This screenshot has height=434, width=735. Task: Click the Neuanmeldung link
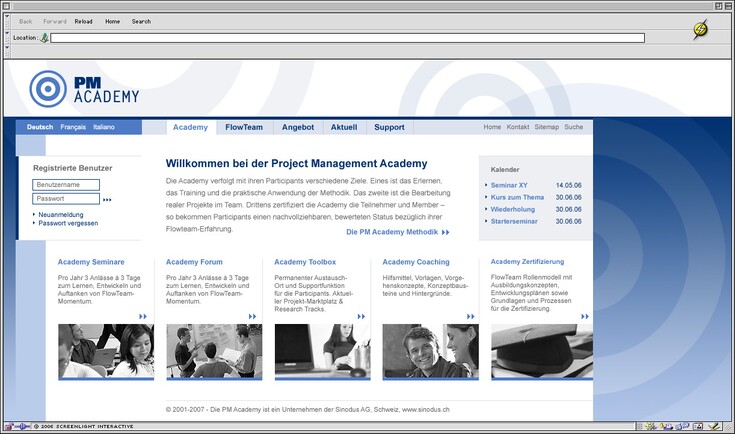pos(61,215)
